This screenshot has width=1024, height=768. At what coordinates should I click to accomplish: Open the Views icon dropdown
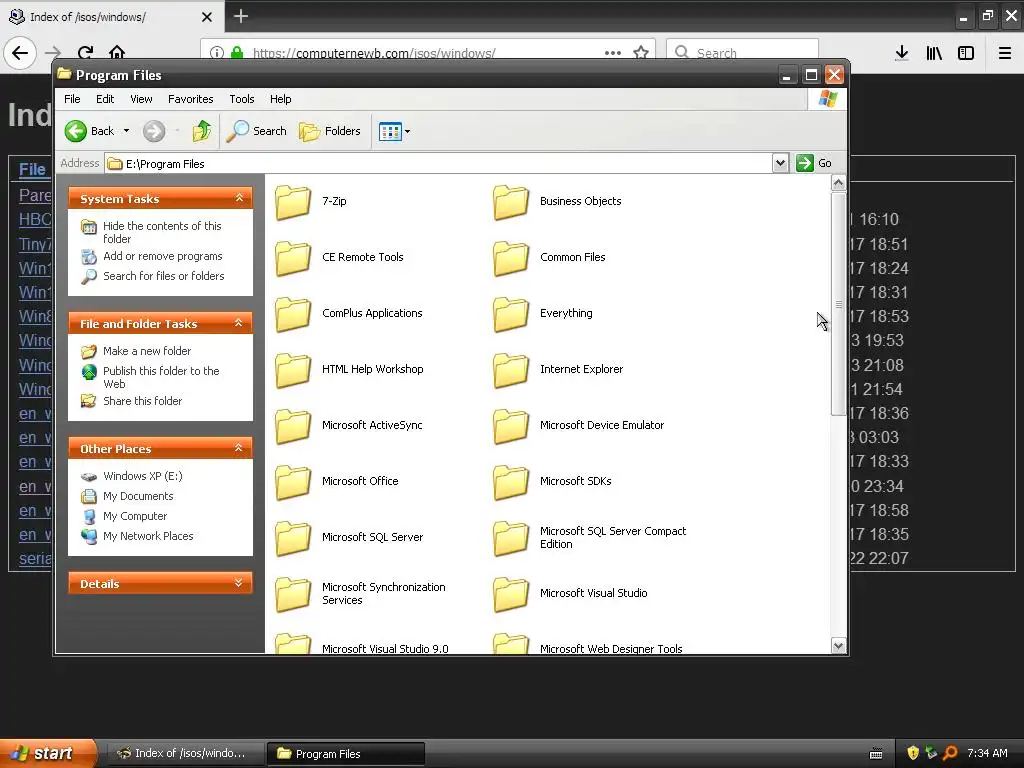click(394, 131)
